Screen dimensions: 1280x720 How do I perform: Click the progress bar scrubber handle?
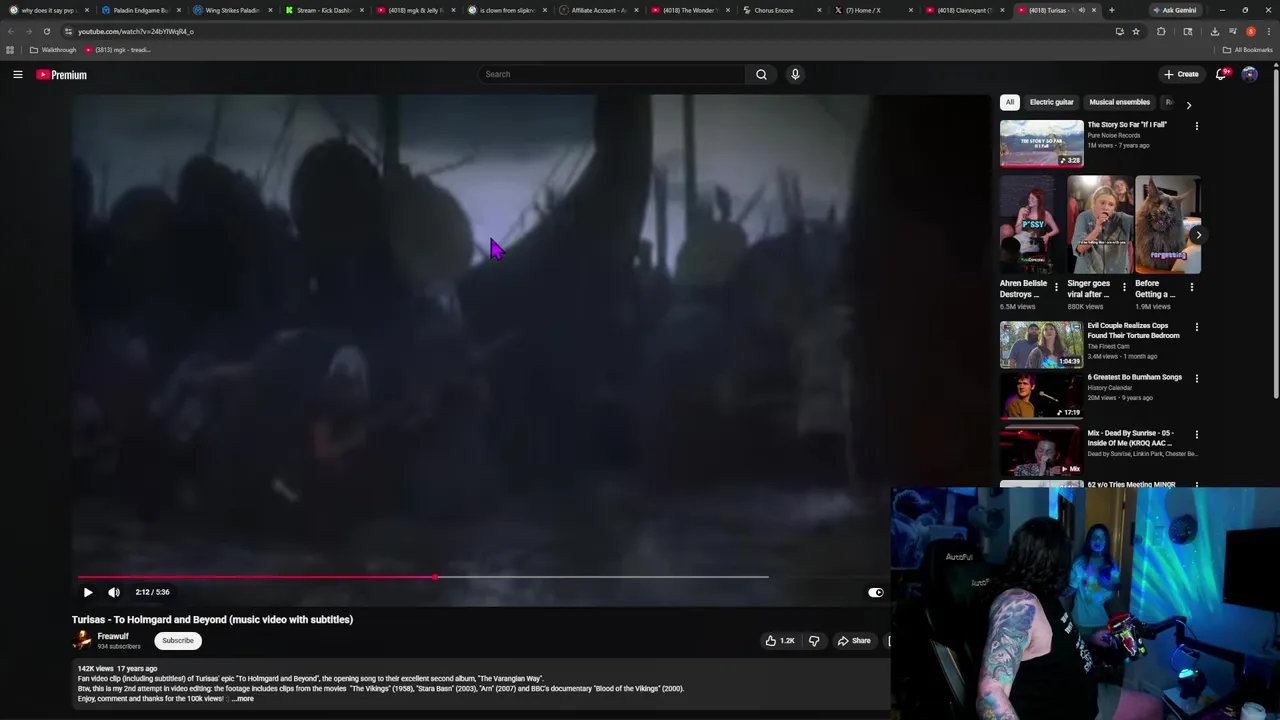(435, 577)
